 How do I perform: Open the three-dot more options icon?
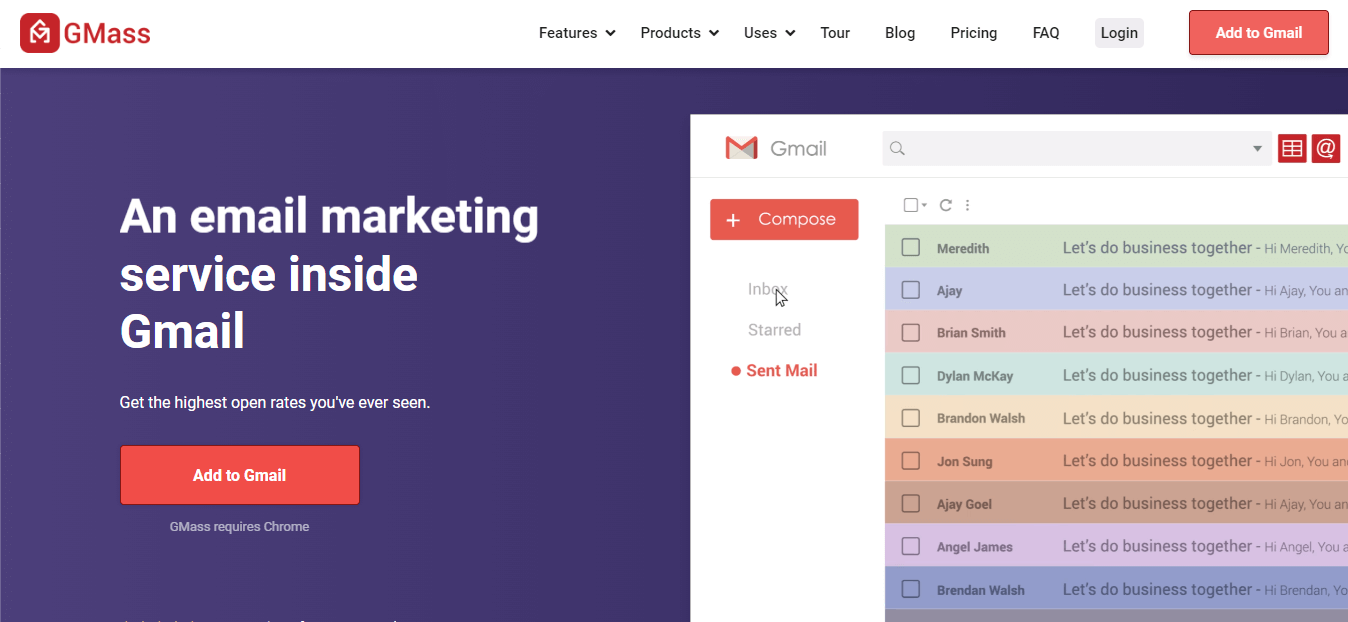[966, 204]
